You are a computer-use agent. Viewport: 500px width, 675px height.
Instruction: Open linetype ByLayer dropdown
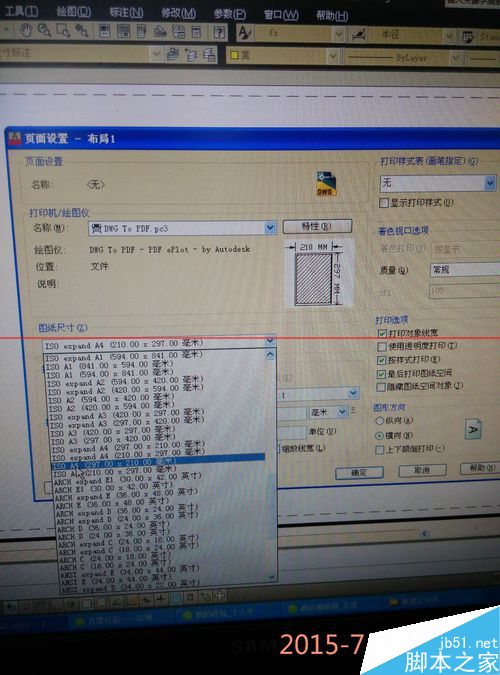[x=455, y=58]
